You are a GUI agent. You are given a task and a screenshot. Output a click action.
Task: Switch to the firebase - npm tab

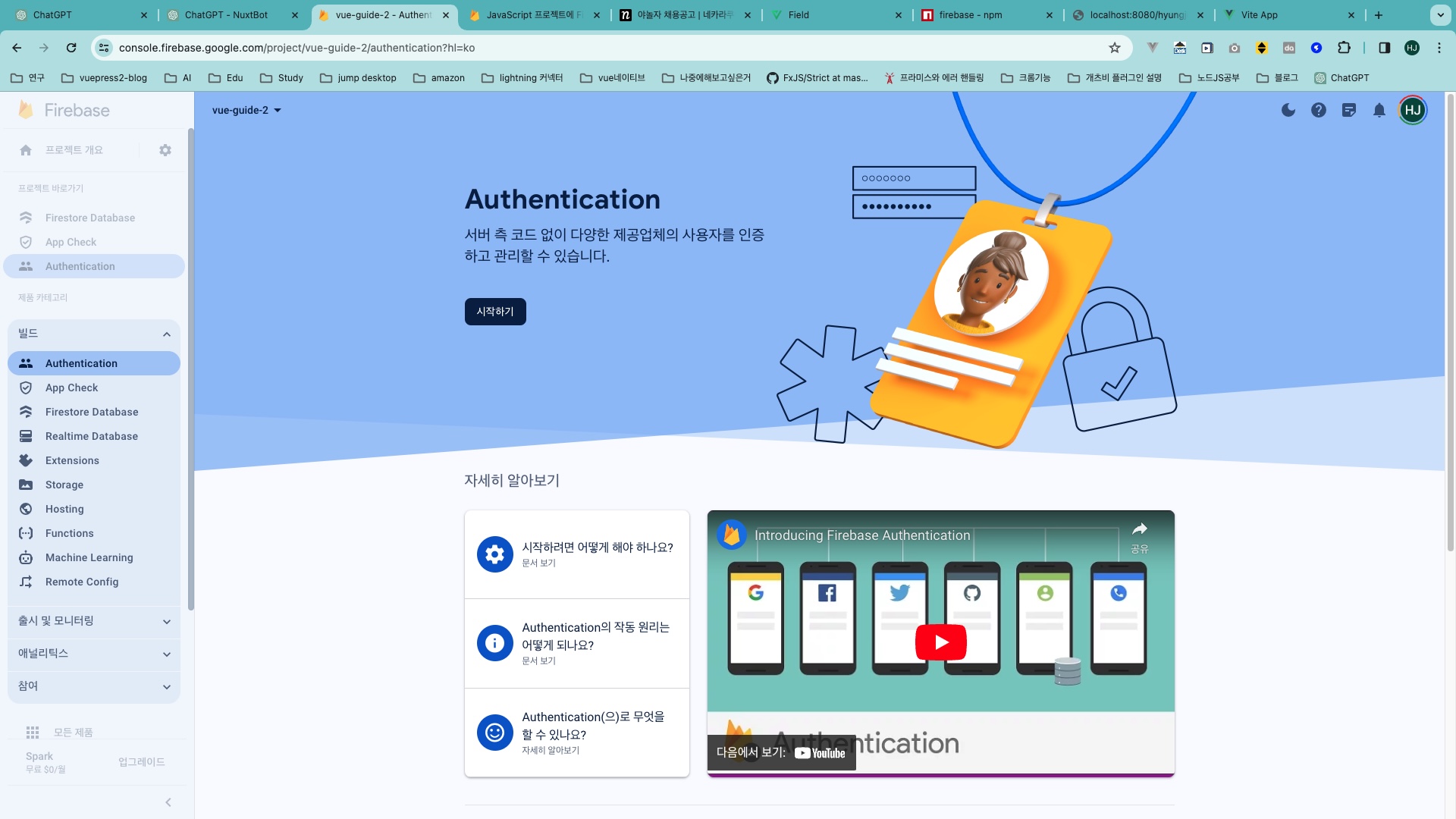click(987, 14)
